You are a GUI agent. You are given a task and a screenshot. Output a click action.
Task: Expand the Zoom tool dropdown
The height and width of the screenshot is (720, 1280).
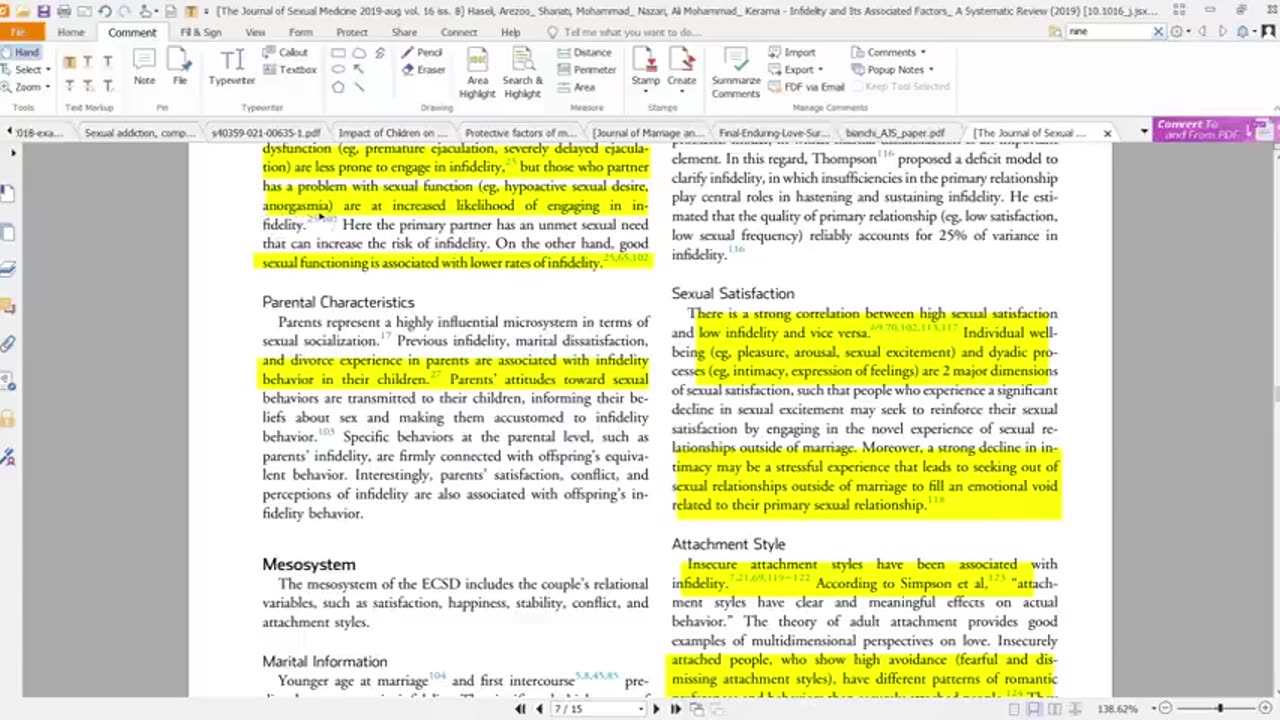(47, 87)
